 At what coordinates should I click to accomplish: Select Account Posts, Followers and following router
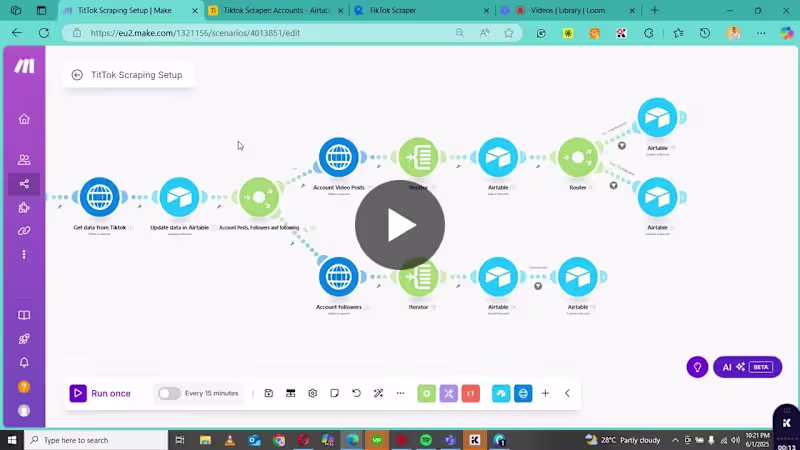(x=259, y=197)
